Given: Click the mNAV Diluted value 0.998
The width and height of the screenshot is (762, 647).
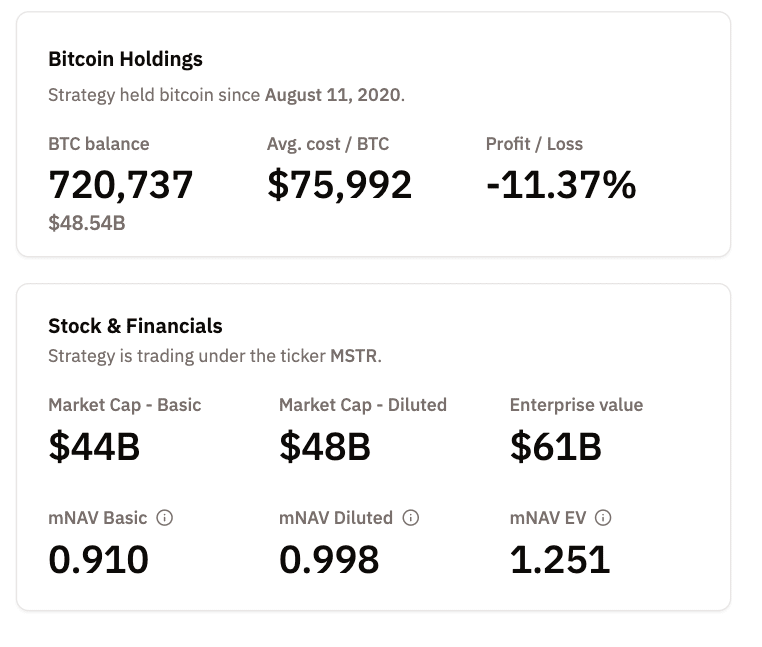Looking at the screenshot, I should (329, 559).
